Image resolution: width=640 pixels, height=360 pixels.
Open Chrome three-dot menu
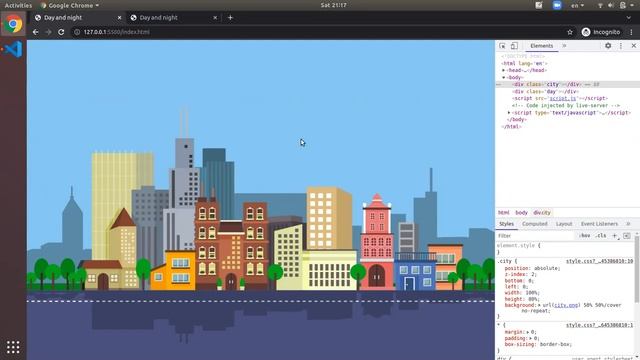[631, 32]
